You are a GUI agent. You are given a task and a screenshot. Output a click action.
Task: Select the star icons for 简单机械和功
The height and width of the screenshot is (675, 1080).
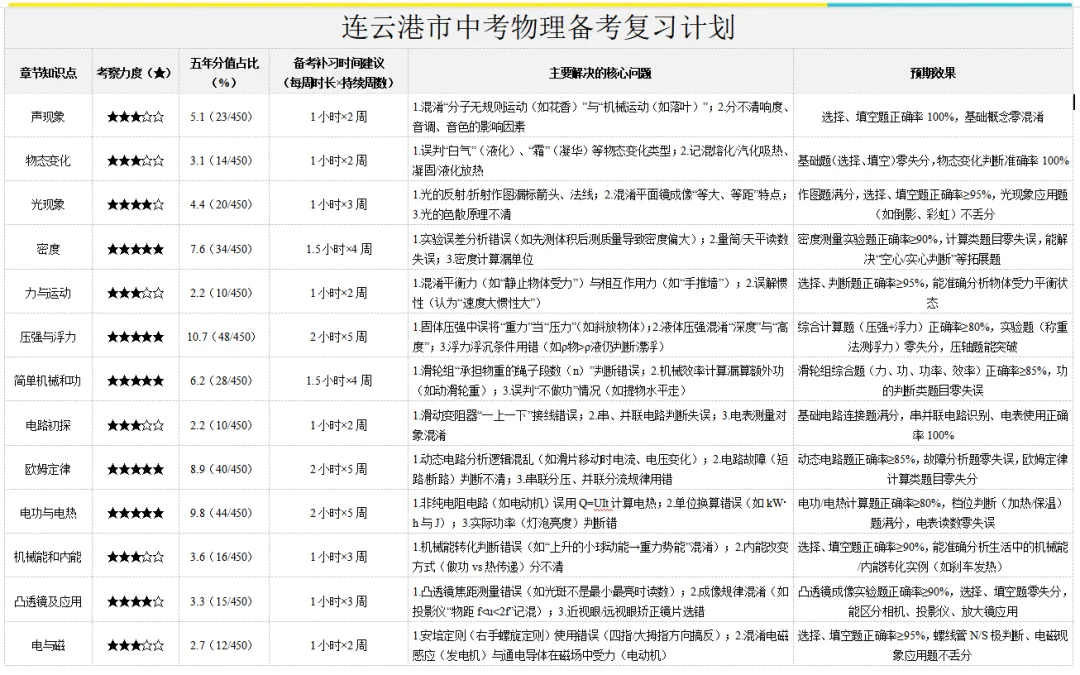[133, 381]
